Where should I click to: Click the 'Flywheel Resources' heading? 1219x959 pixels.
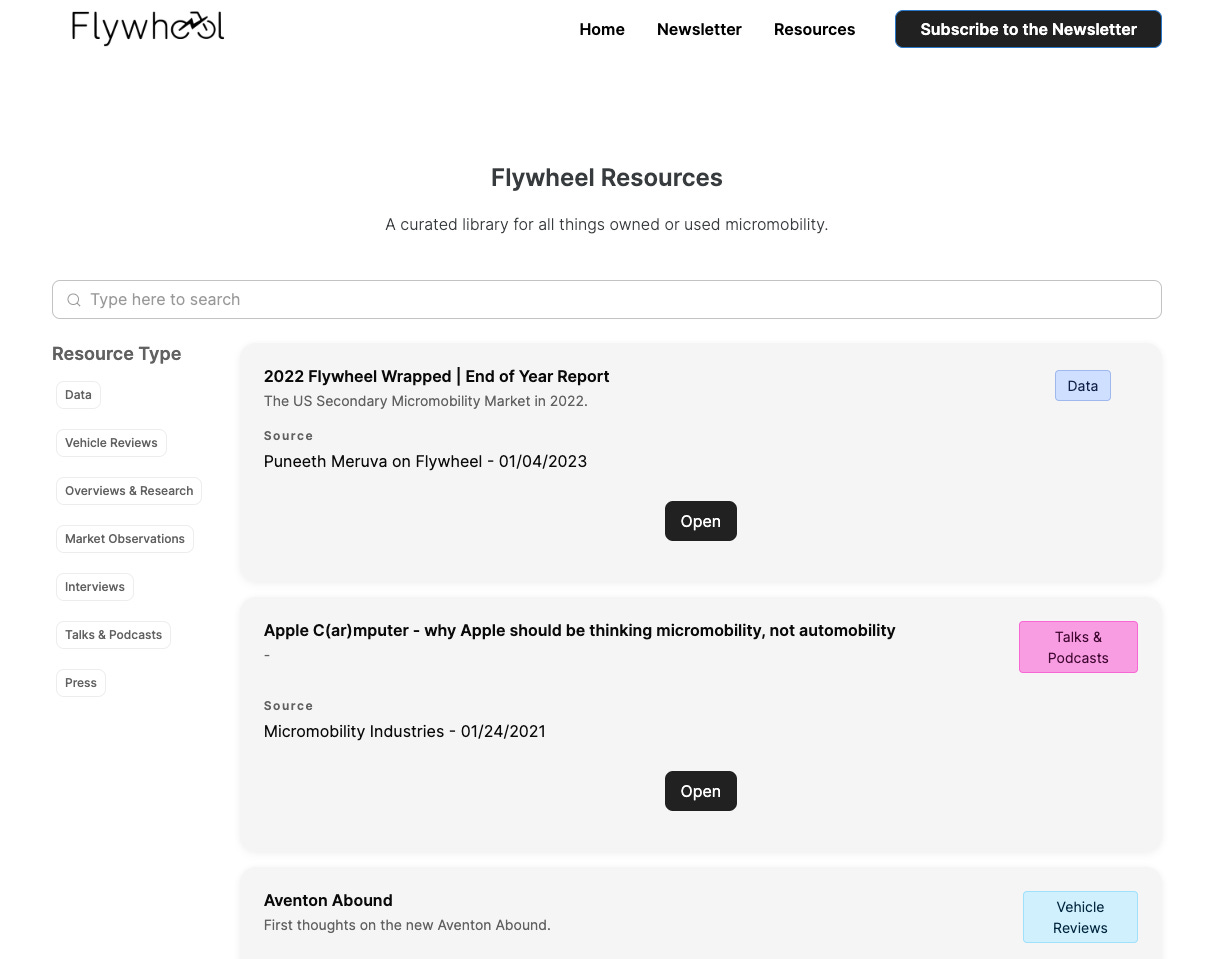(607, 178)
